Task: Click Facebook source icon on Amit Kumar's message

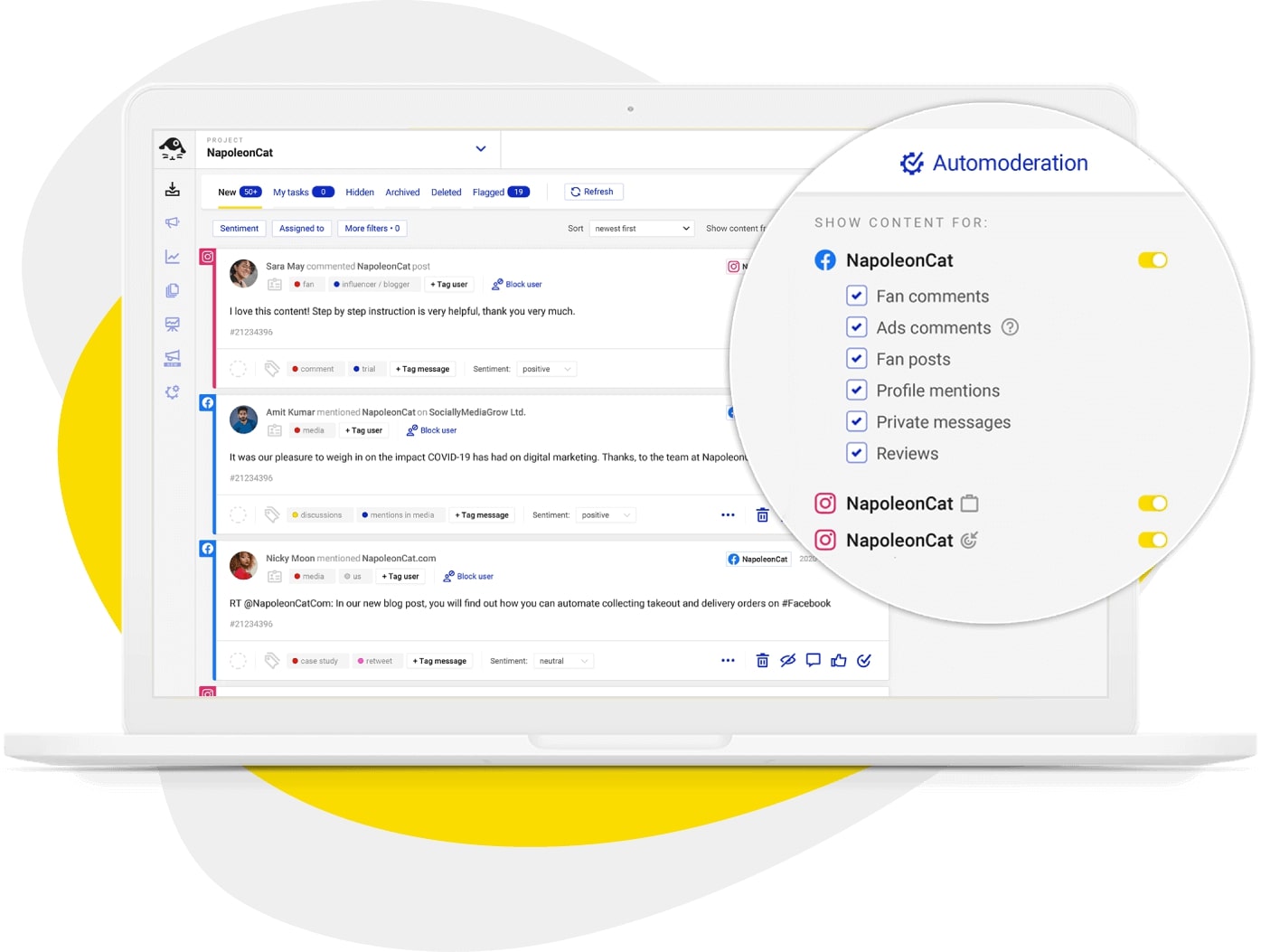Action: (x=208, y=403)
